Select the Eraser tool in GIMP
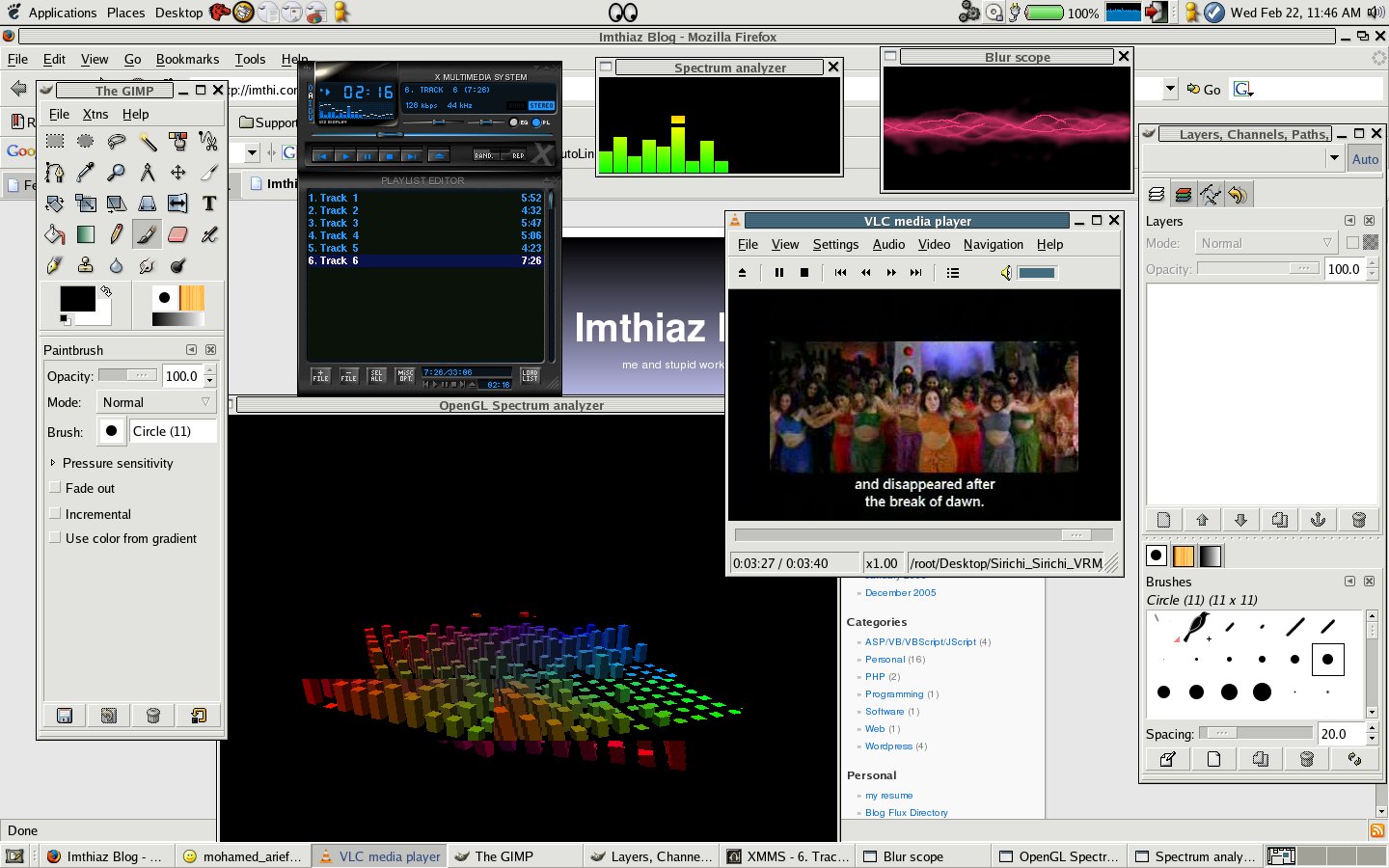Screen dimensions: 1389x868 [x=178, y=234]
